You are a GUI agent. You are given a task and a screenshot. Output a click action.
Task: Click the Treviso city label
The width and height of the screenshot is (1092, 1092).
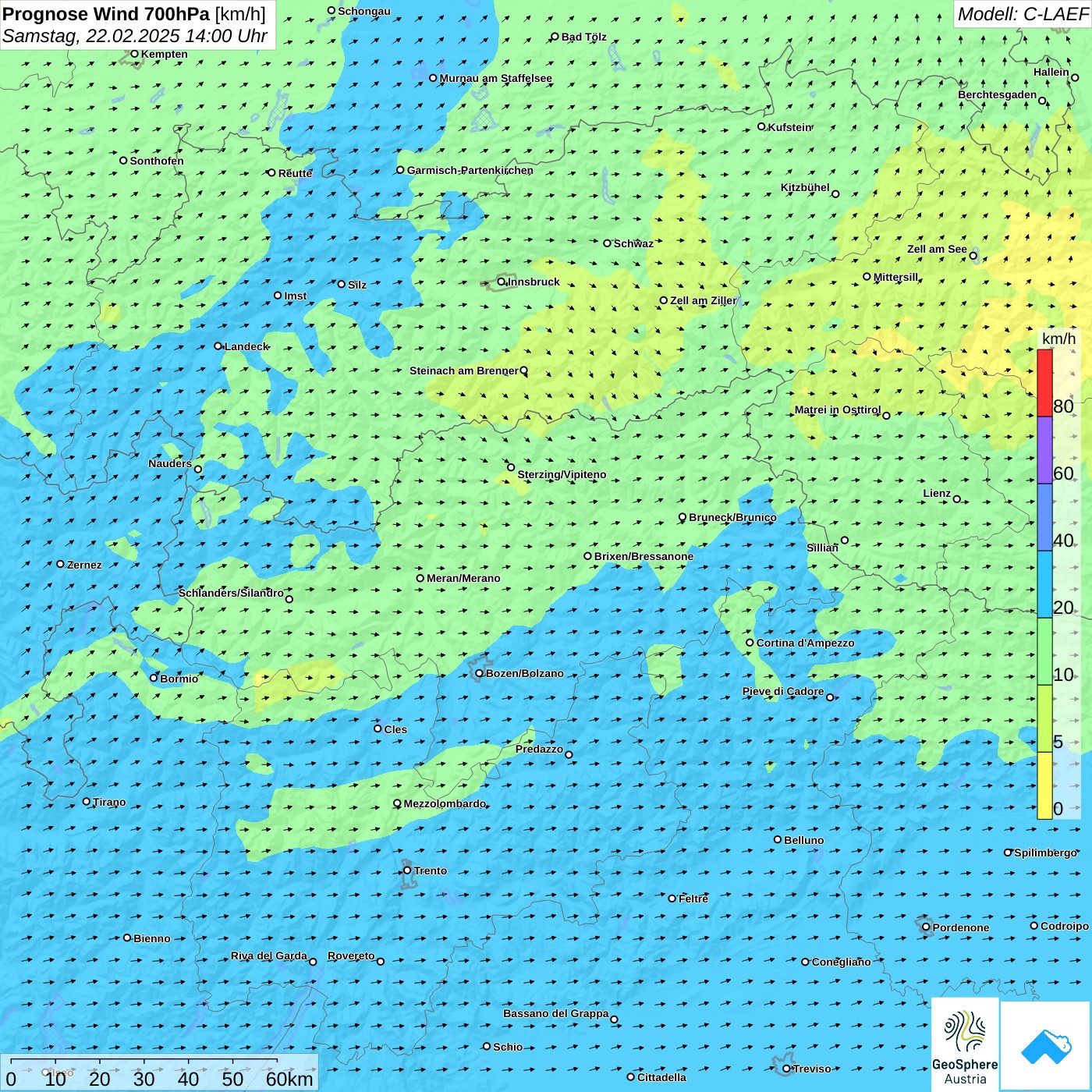coord(812,1069)
